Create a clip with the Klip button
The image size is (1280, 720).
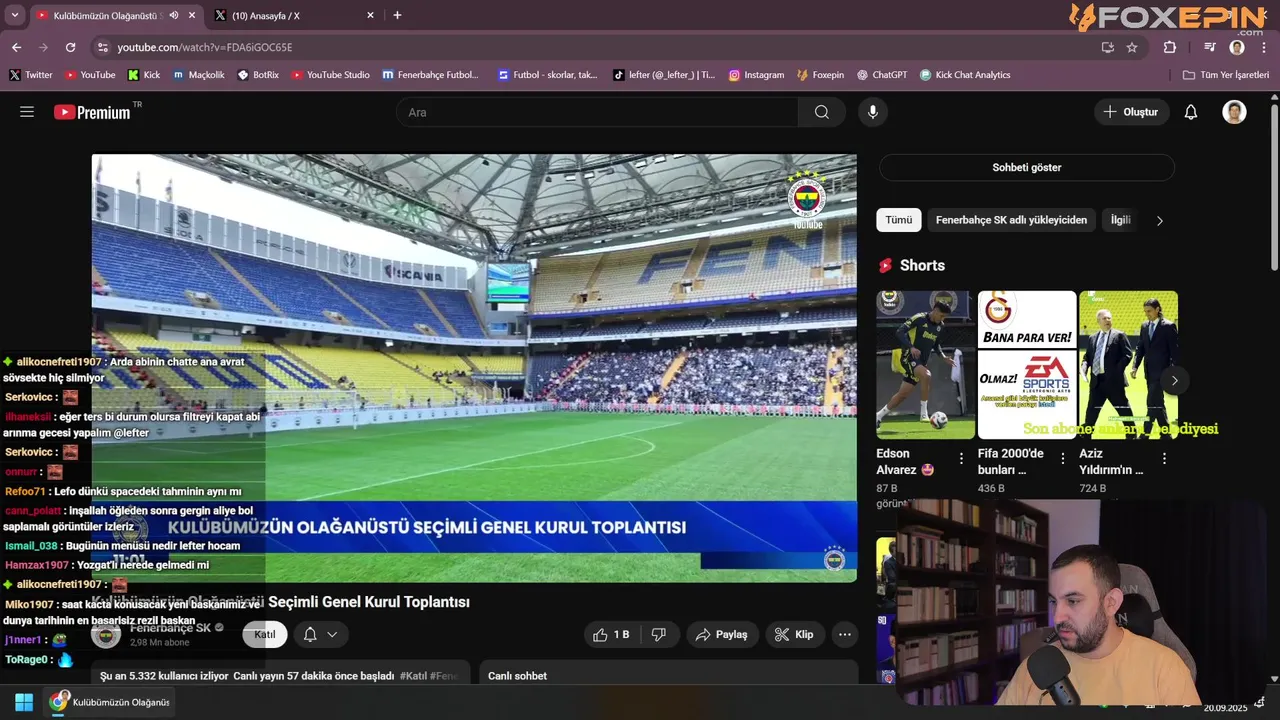(794, 634)
